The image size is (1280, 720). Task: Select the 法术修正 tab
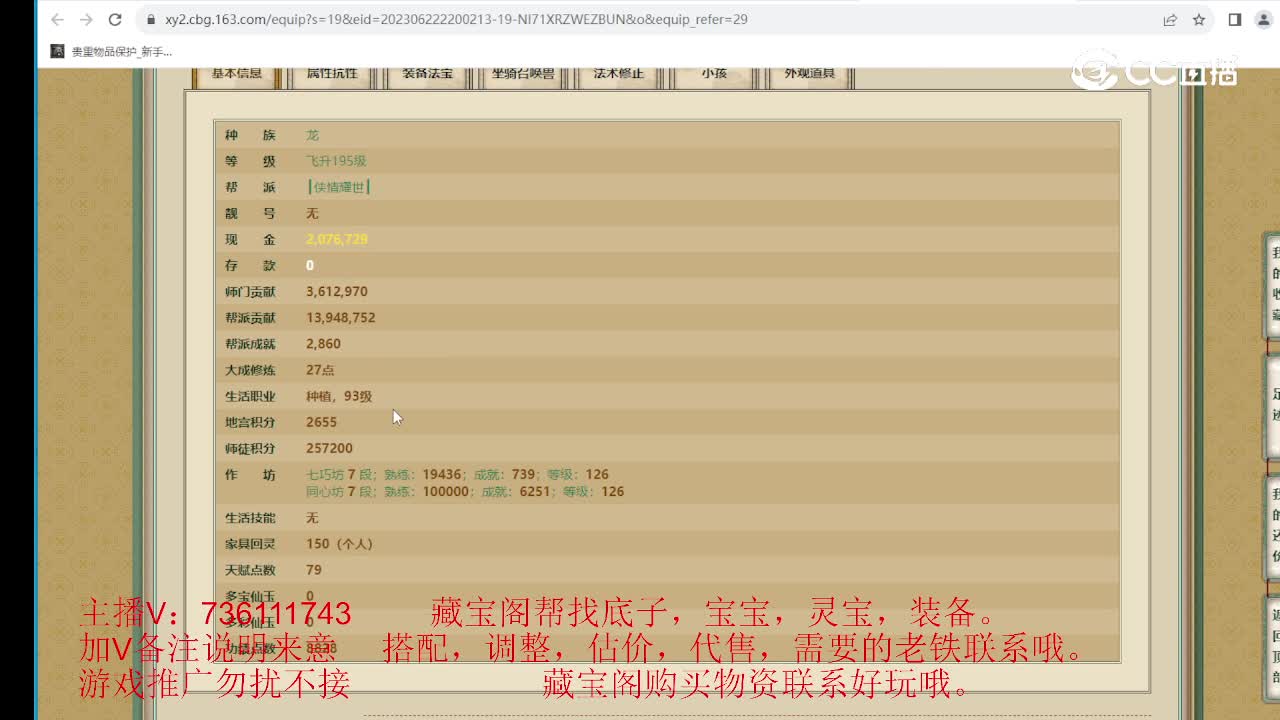618,76
